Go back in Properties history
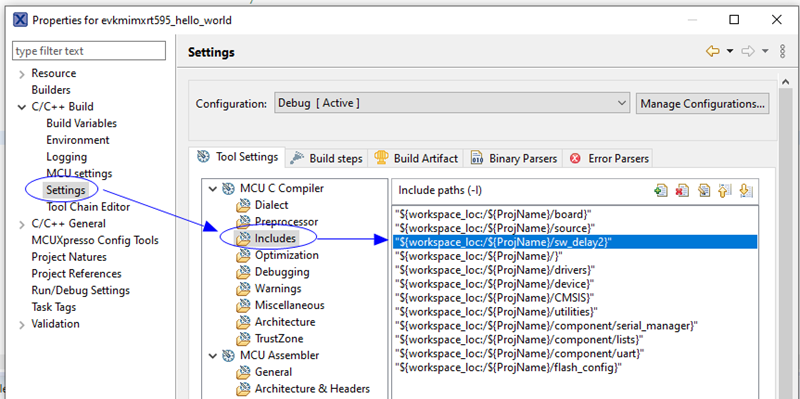 point(713,51)
